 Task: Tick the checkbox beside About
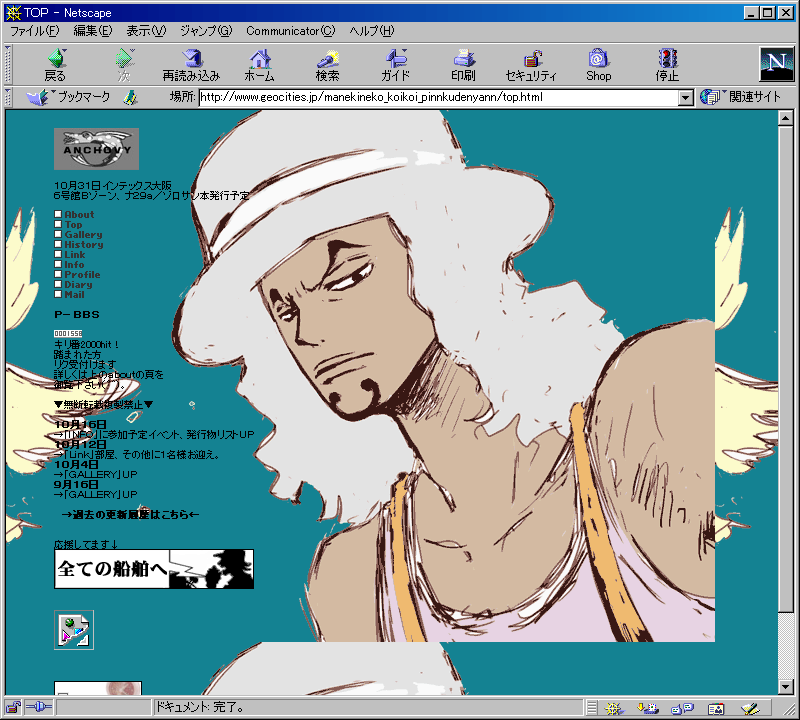(x=58, y=214)
